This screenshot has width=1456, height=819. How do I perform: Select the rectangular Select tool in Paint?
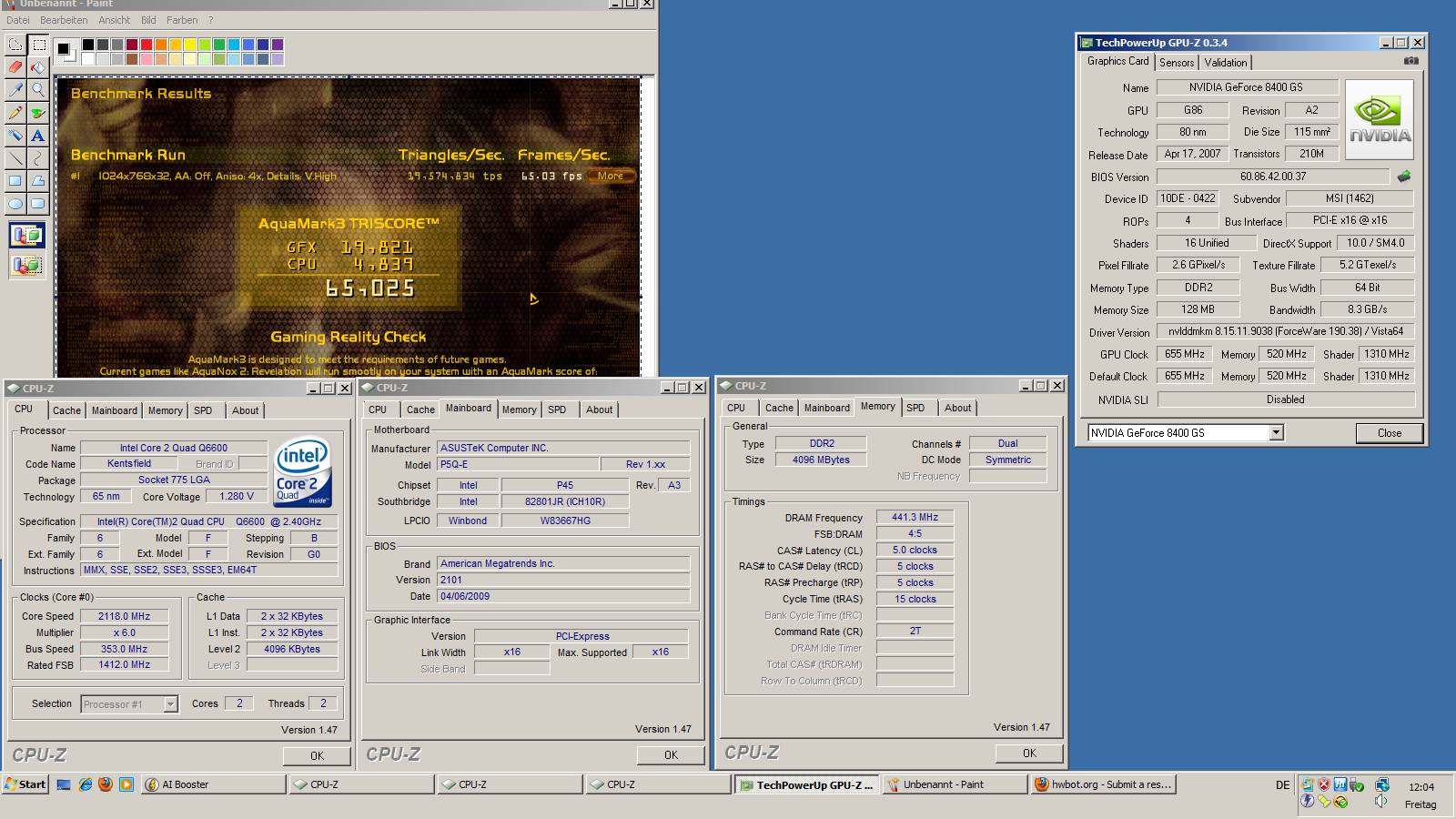tap(38, 45)
